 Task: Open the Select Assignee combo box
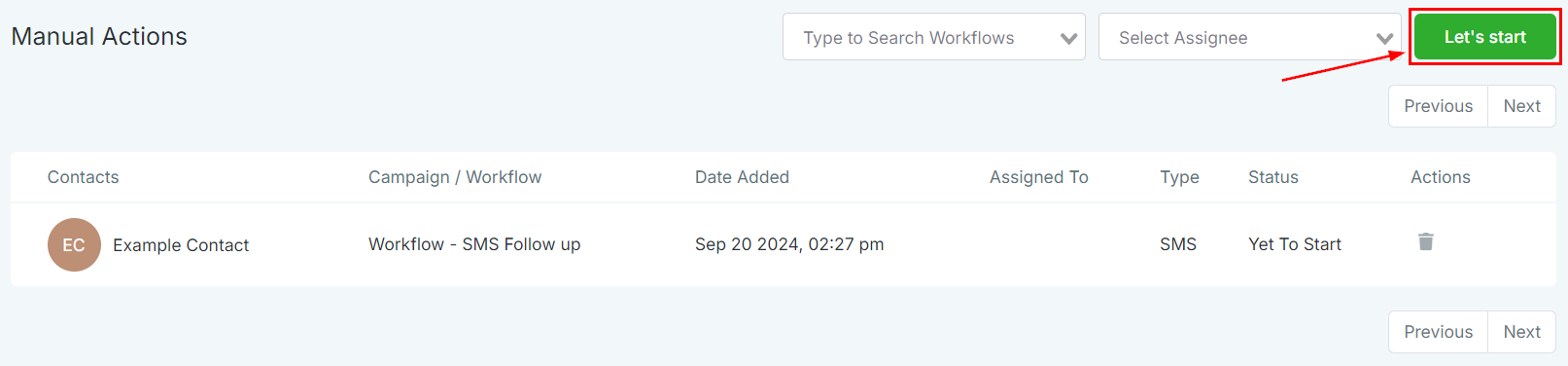click(1249, 37)
